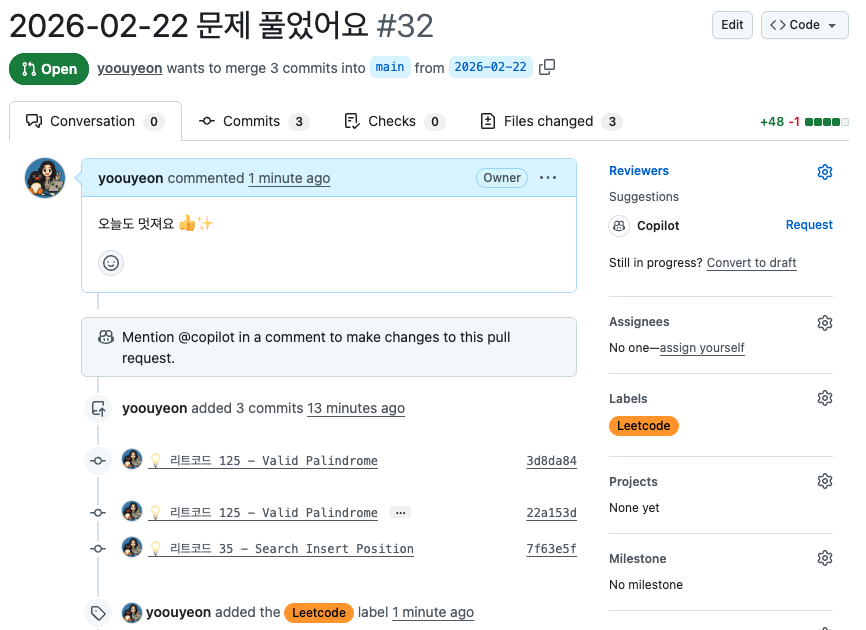The width and height of the screenshot is (866, 630).
Task: Expand the Code dropdown button
Action: click(804, 25)
